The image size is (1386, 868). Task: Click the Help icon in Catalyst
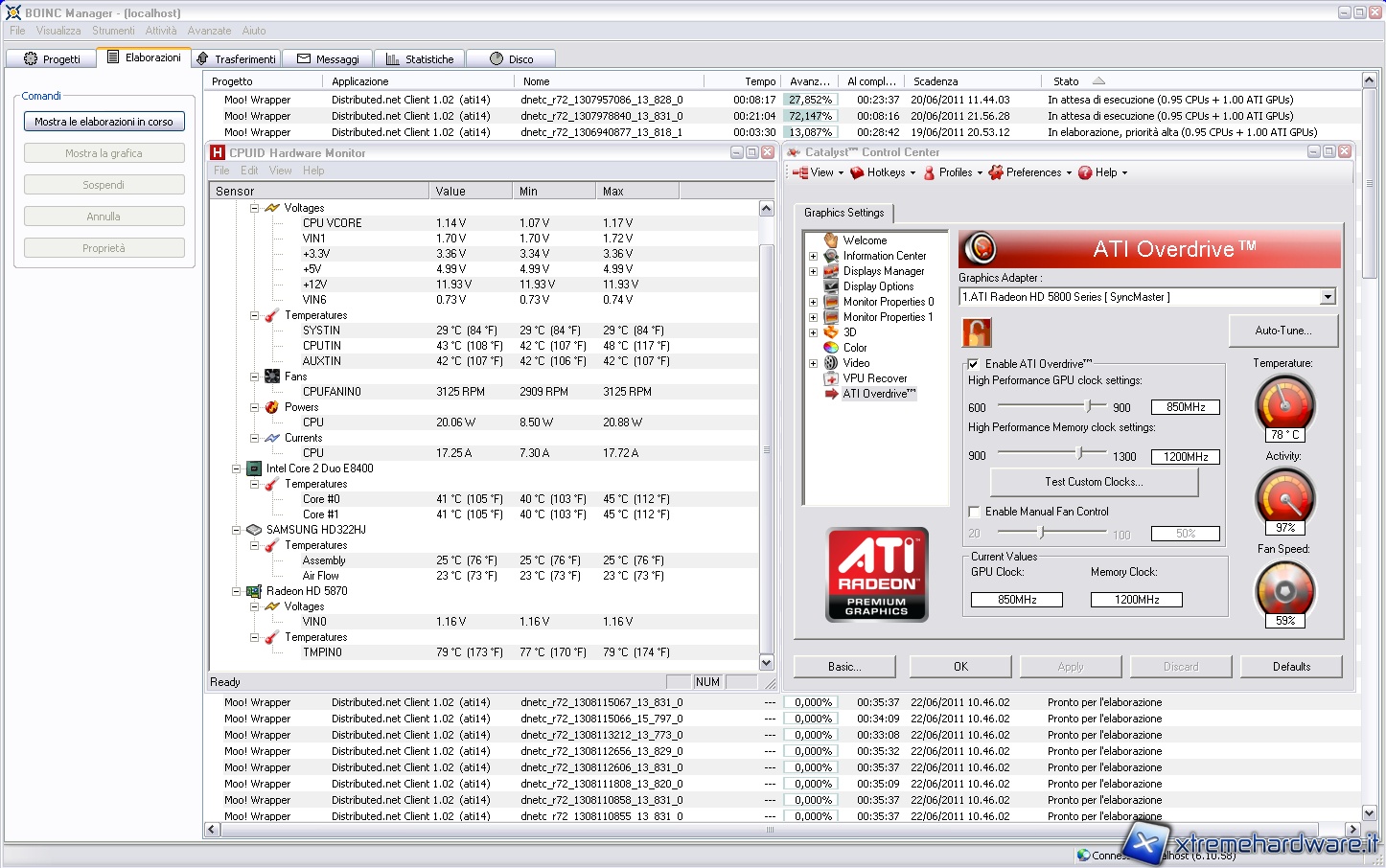1085,173
